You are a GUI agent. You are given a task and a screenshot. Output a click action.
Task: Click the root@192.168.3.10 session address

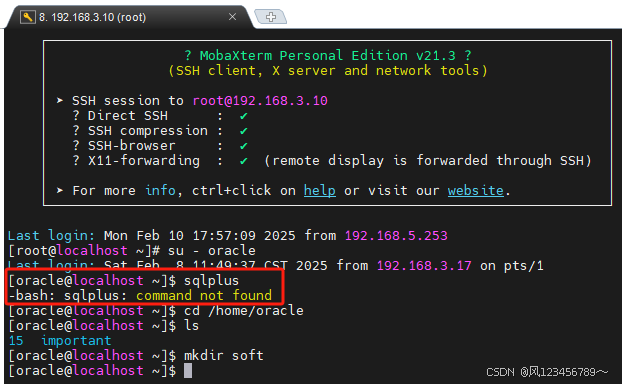(260, 101)
